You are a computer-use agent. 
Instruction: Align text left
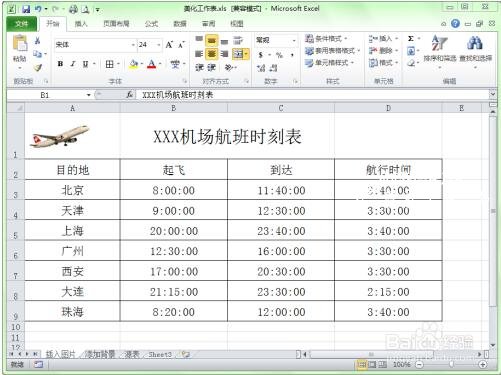[x=199, y=54]
